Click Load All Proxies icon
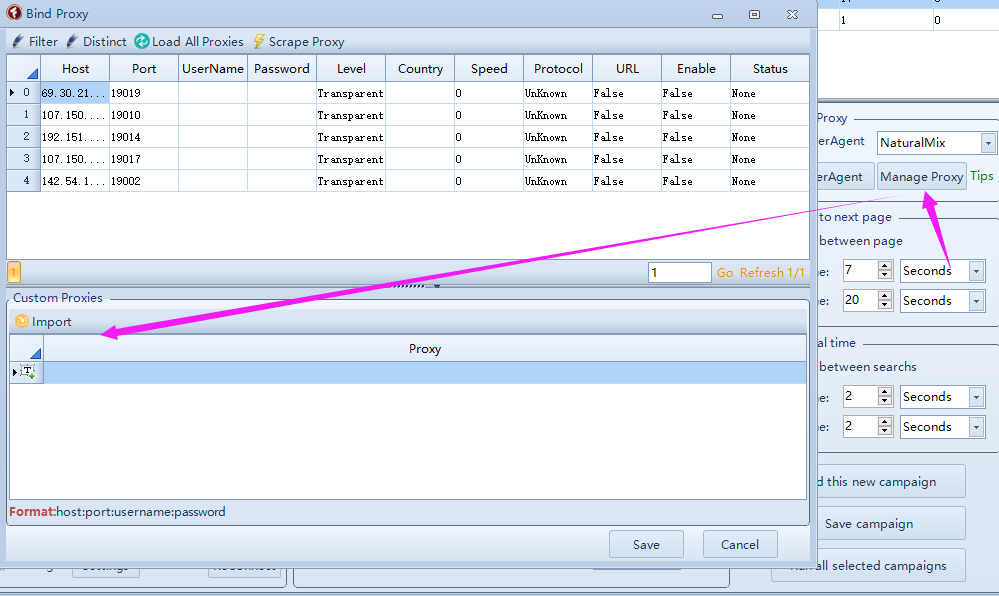 click(142, 42)
